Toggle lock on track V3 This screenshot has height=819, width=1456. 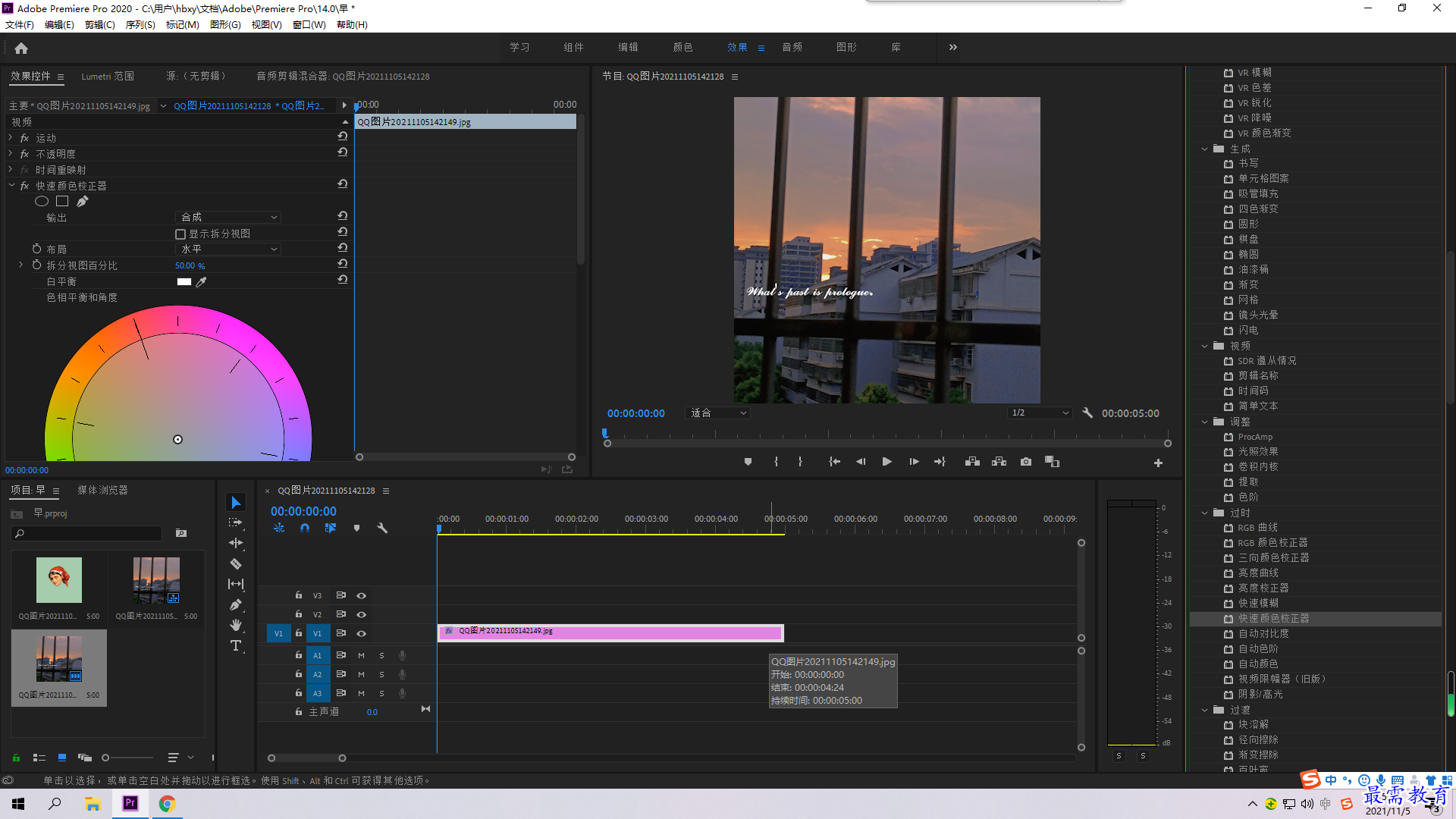(x=299, y=595)
